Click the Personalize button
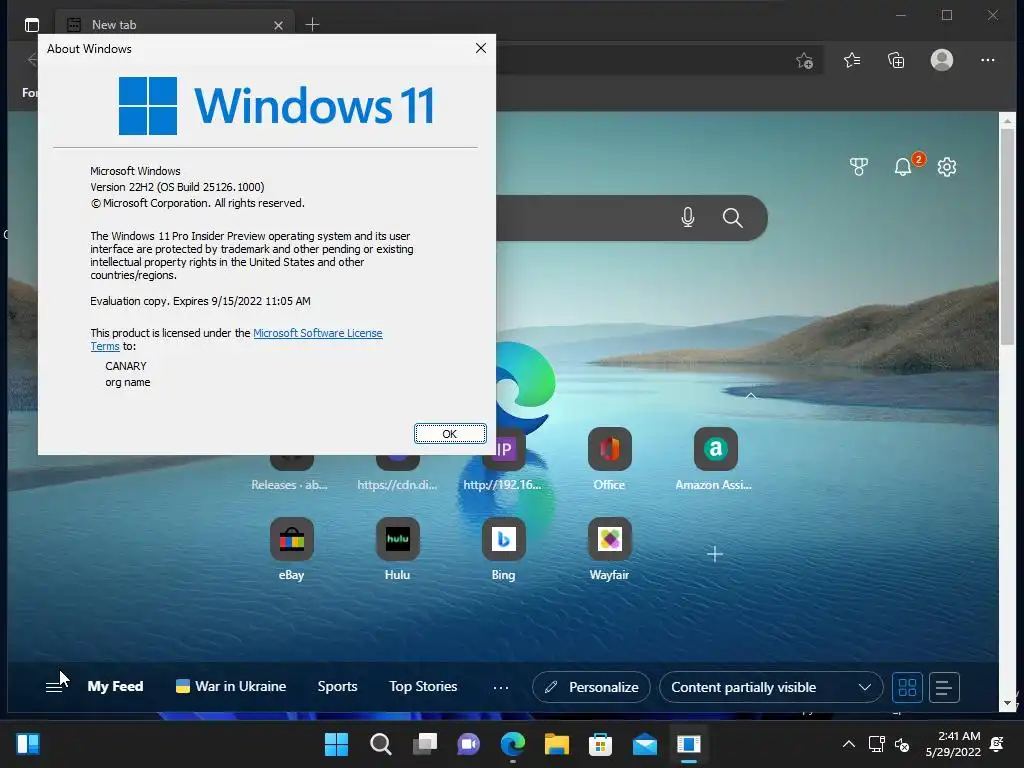The width and height of the screenshot is (1024, 768). pos(591,687)
